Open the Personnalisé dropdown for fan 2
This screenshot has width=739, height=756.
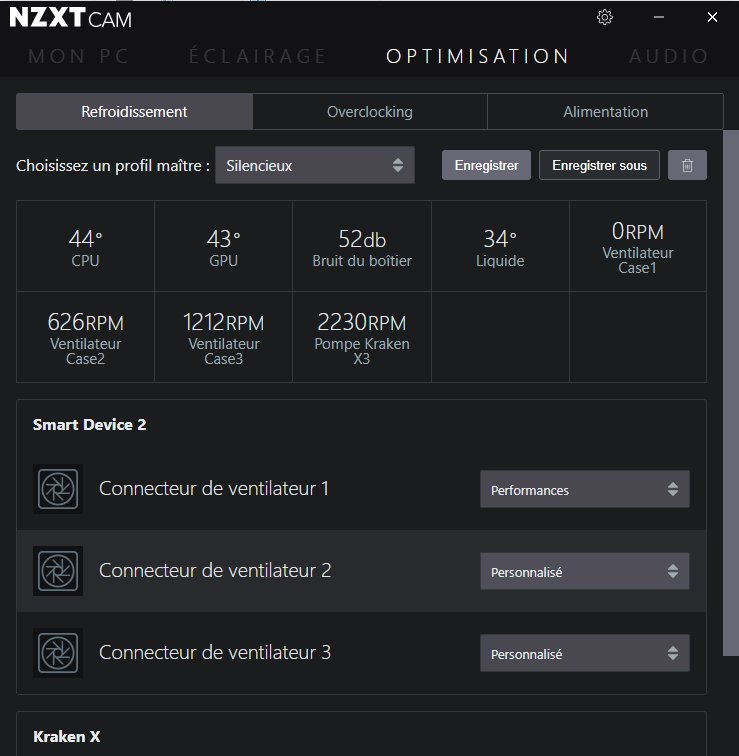click(x=584, y=572)
